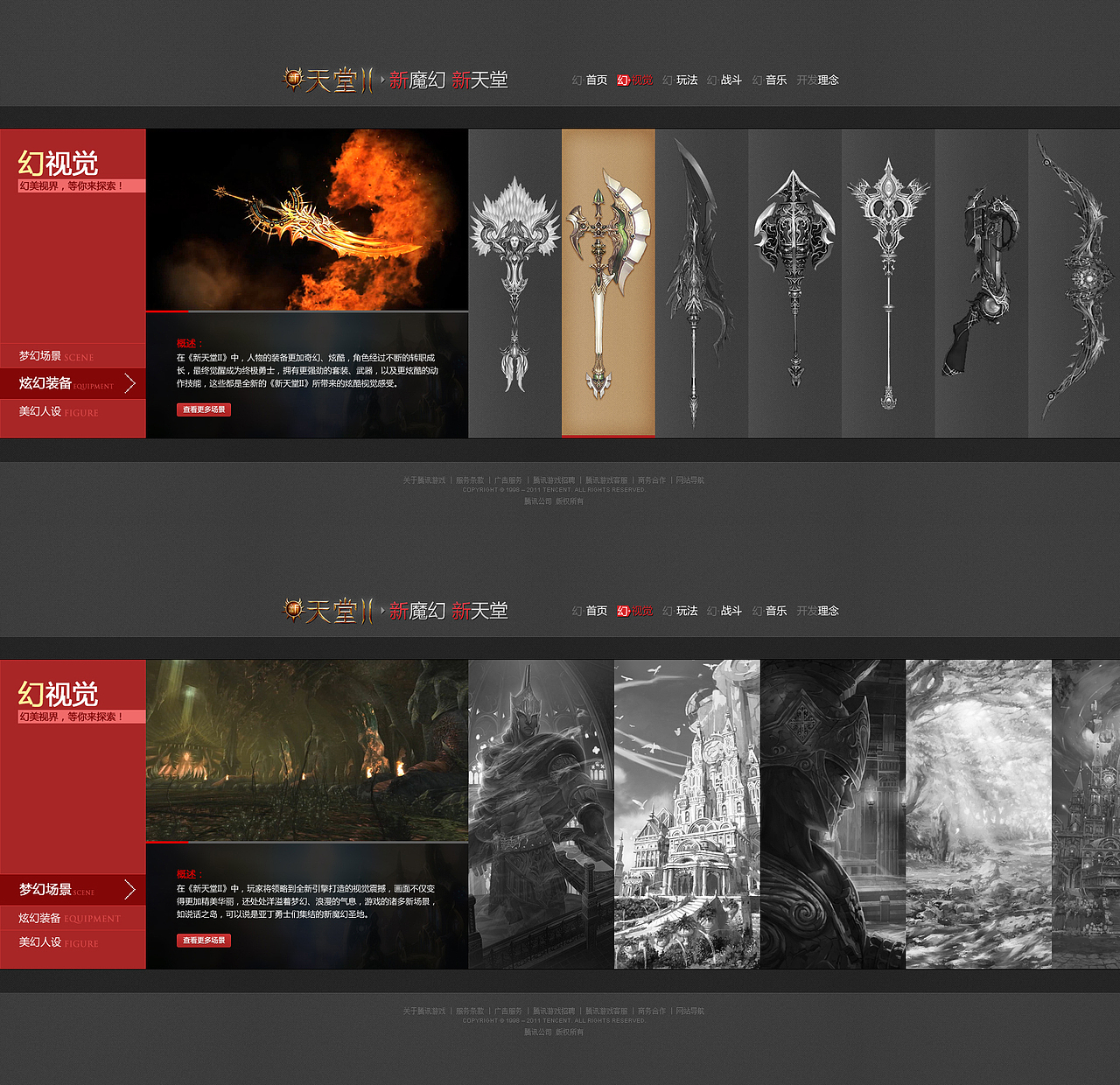Select 幻视觉 in the equipment page navigation

click(x=635, y=80)
